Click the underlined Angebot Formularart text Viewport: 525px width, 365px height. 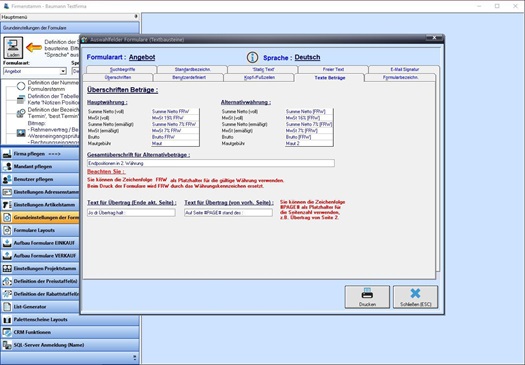click(142, 57)
